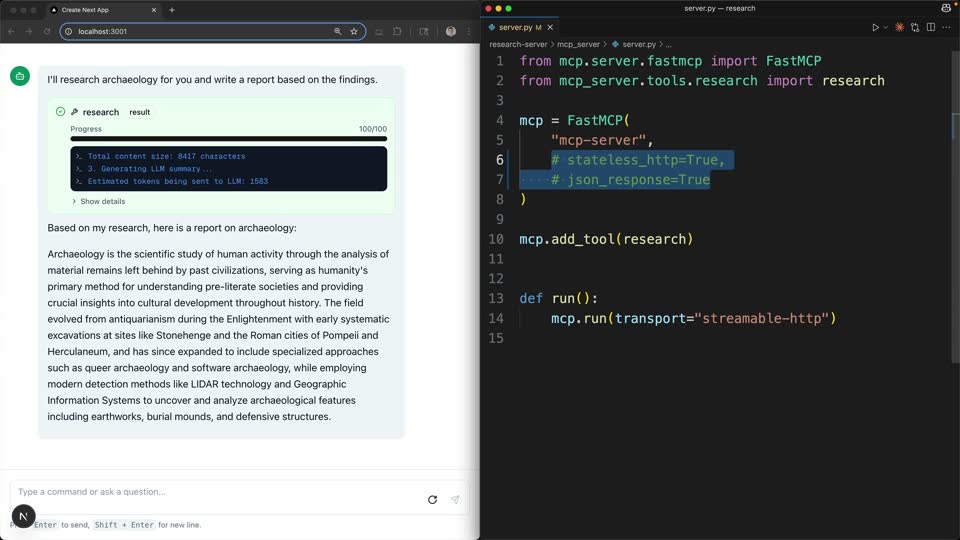Click the mcp_server breadcrumb
The image size is (960, 540).
pos(579,44)
